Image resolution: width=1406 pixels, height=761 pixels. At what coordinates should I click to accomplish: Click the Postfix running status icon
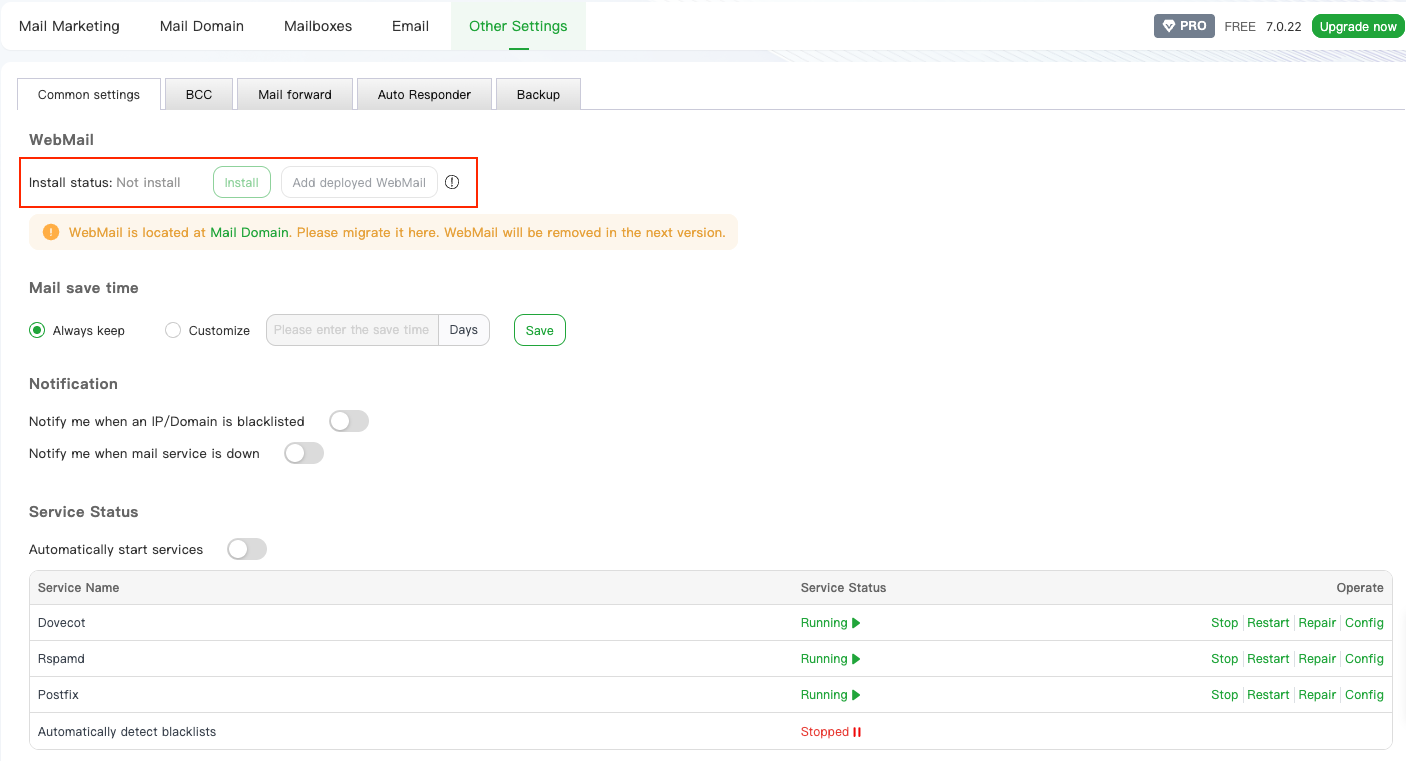pyautogui.click(x=856, y=695)
